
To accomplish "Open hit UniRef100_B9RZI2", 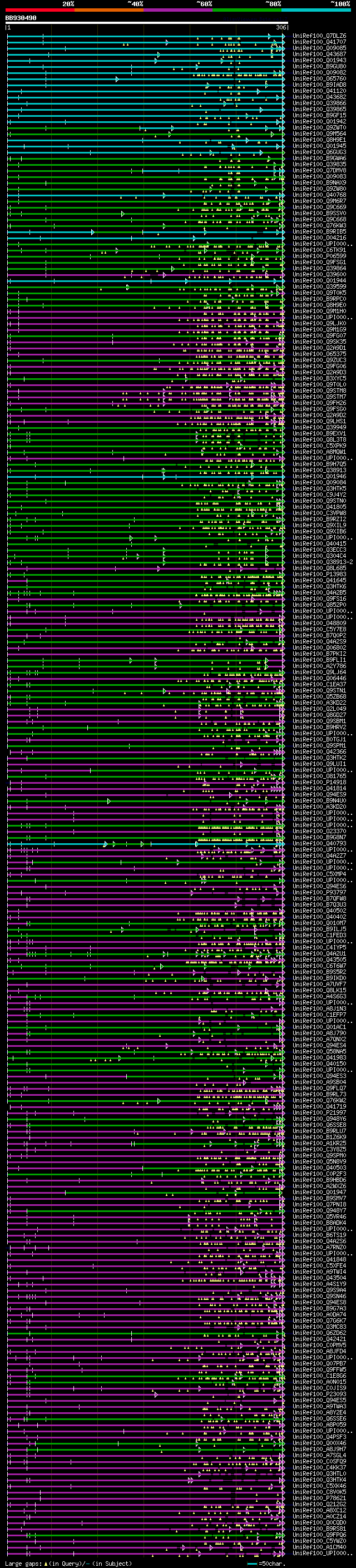I will click(319, 519).
